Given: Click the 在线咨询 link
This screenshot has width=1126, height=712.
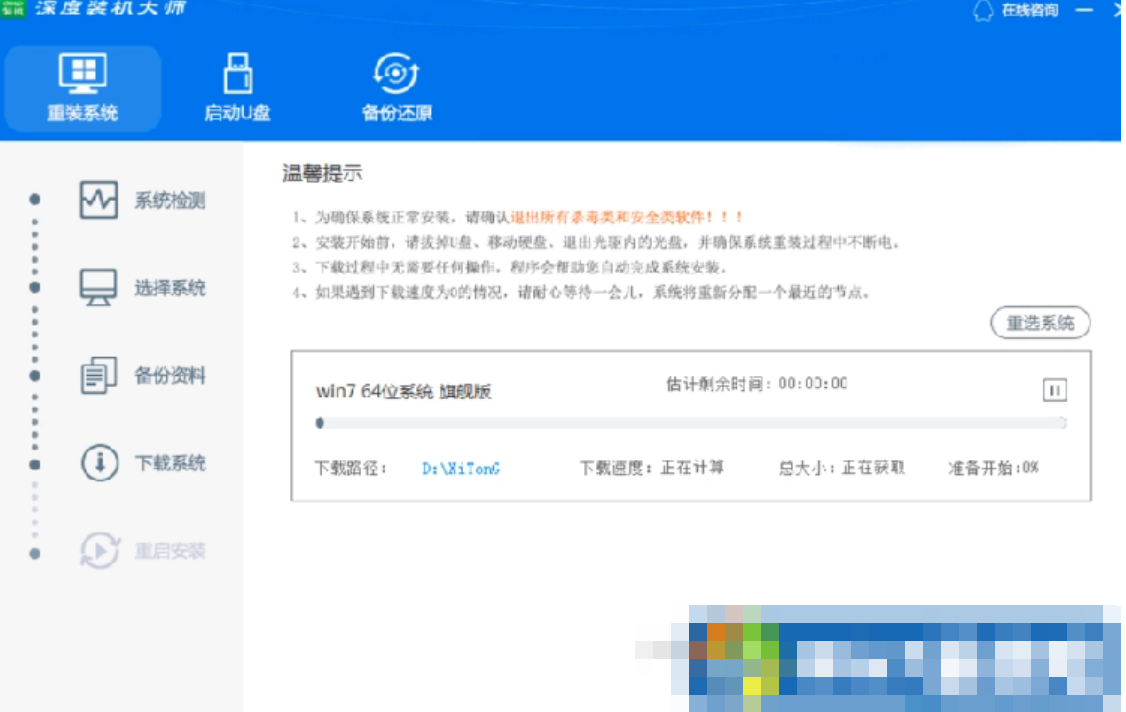Looking at the screenshot, I should pos(1030,10).
